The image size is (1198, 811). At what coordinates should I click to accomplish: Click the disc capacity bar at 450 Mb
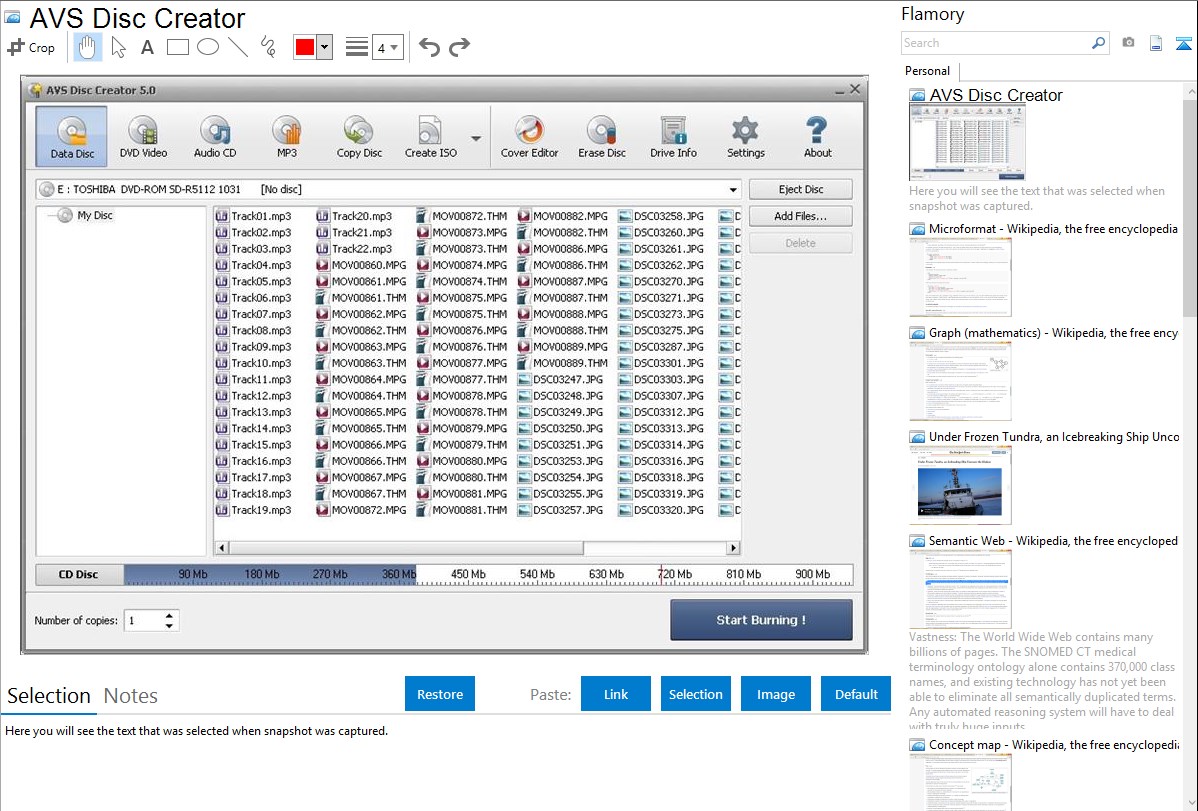pos(468,574)
